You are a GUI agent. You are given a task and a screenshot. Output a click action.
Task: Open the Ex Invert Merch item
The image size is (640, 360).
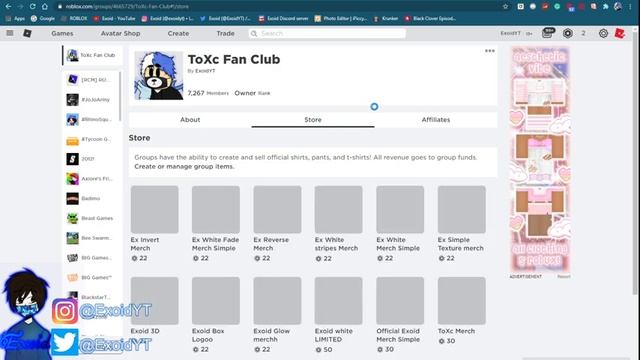pos(154,224)
